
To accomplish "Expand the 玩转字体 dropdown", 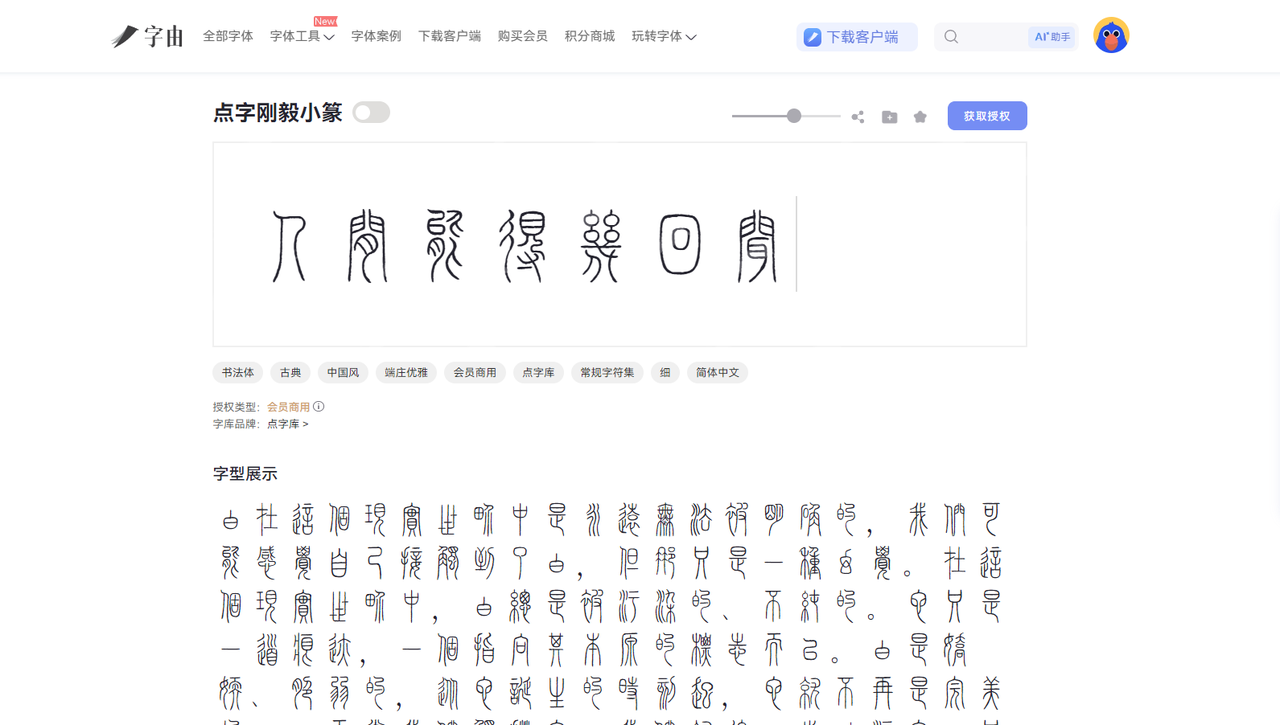I will click(x=664, y=36).
